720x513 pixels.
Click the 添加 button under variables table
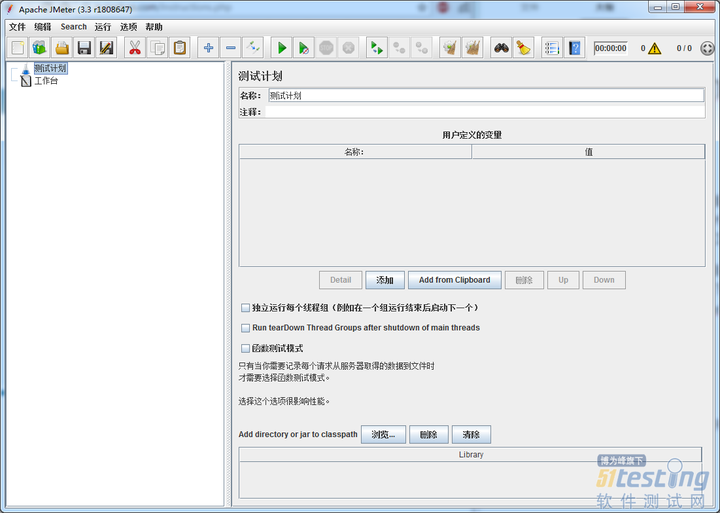coord(385,280)
